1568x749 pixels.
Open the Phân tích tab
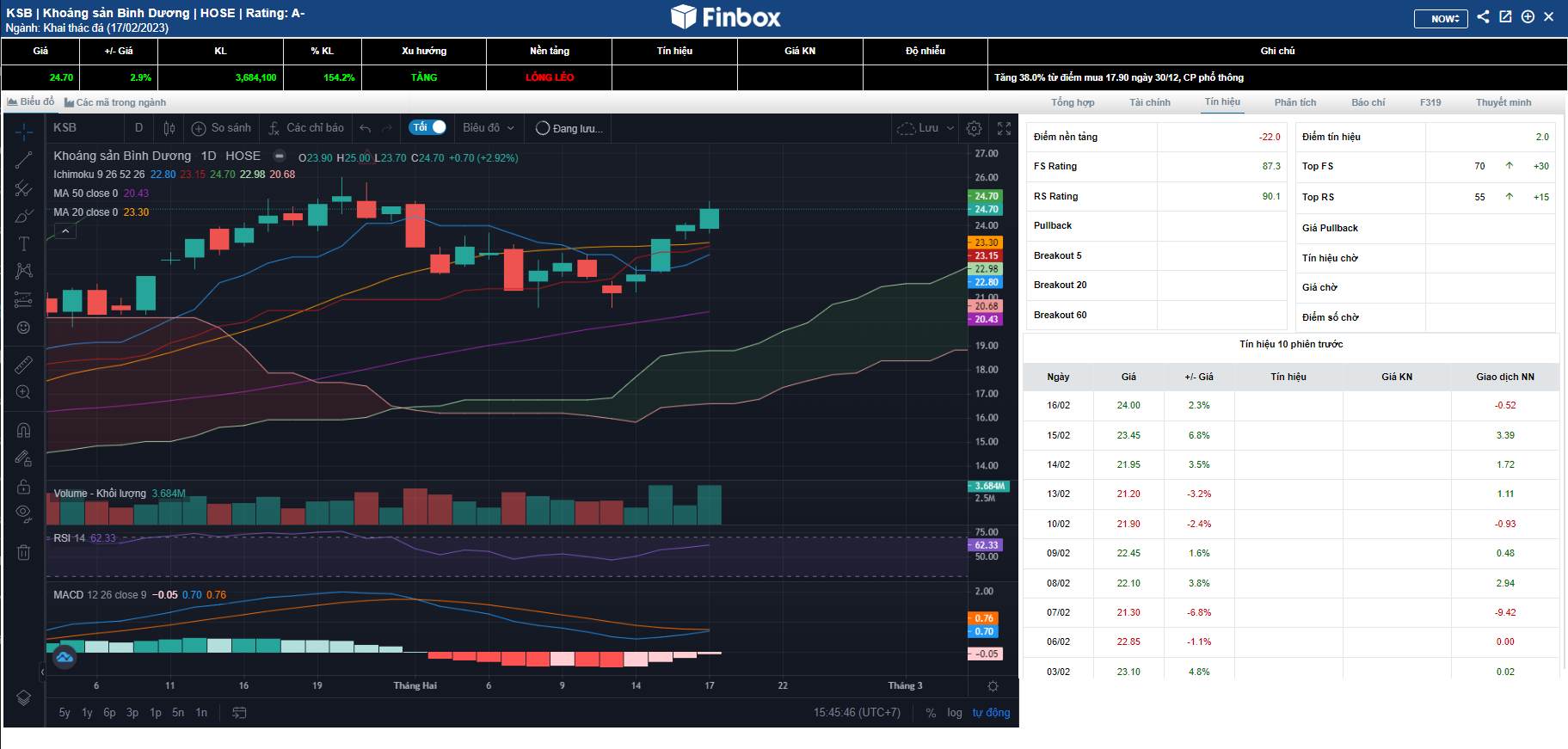click(x=1295, y=102)
